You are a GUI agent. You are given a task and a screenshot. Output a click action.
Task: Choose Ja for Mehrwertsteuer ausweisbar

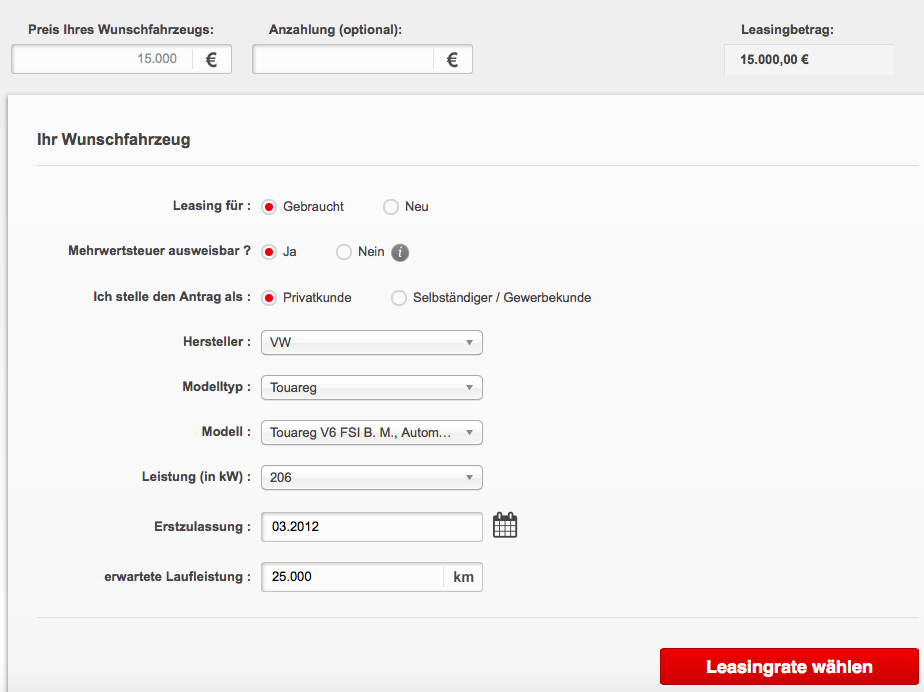click(x=269, y=252)
